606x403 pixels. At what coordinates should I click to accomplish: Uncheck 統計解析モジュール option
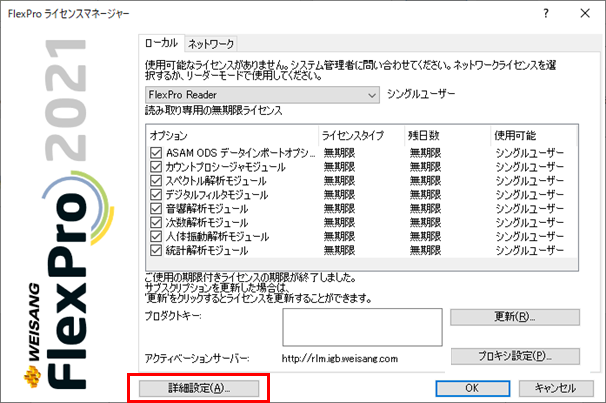pos(156,250)
